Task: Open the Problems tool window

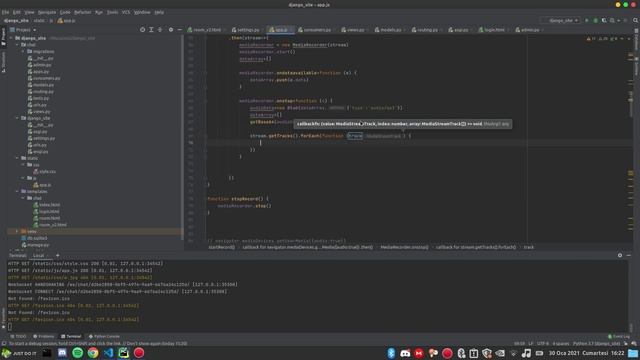Action: [x=44, y=336]
